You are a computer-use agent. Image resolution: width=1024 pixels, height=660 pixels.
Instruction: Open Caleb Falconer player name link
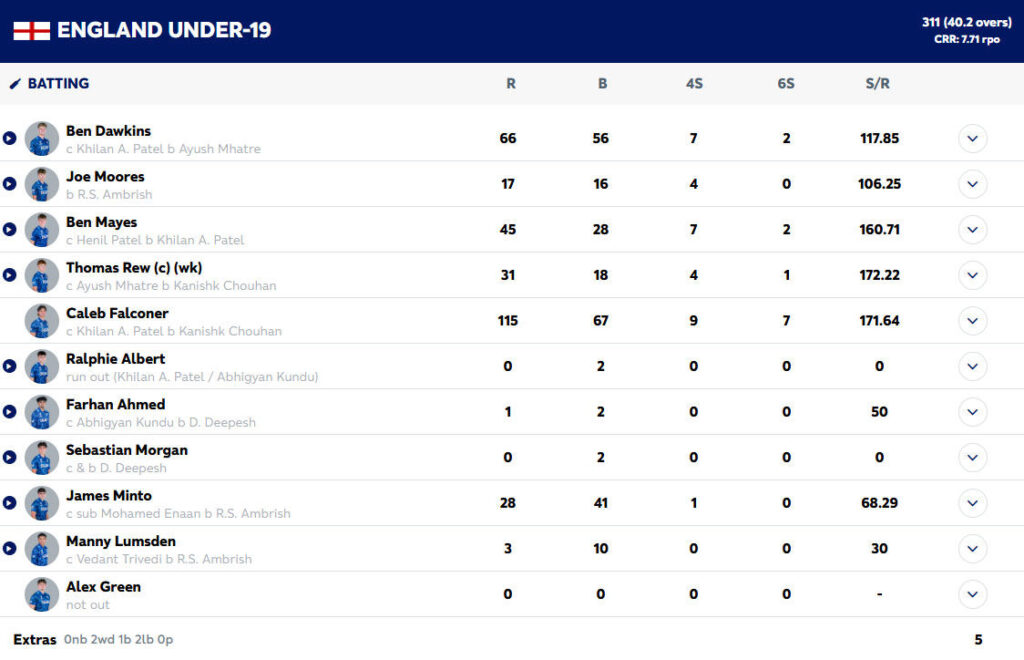tap(117, 313)
